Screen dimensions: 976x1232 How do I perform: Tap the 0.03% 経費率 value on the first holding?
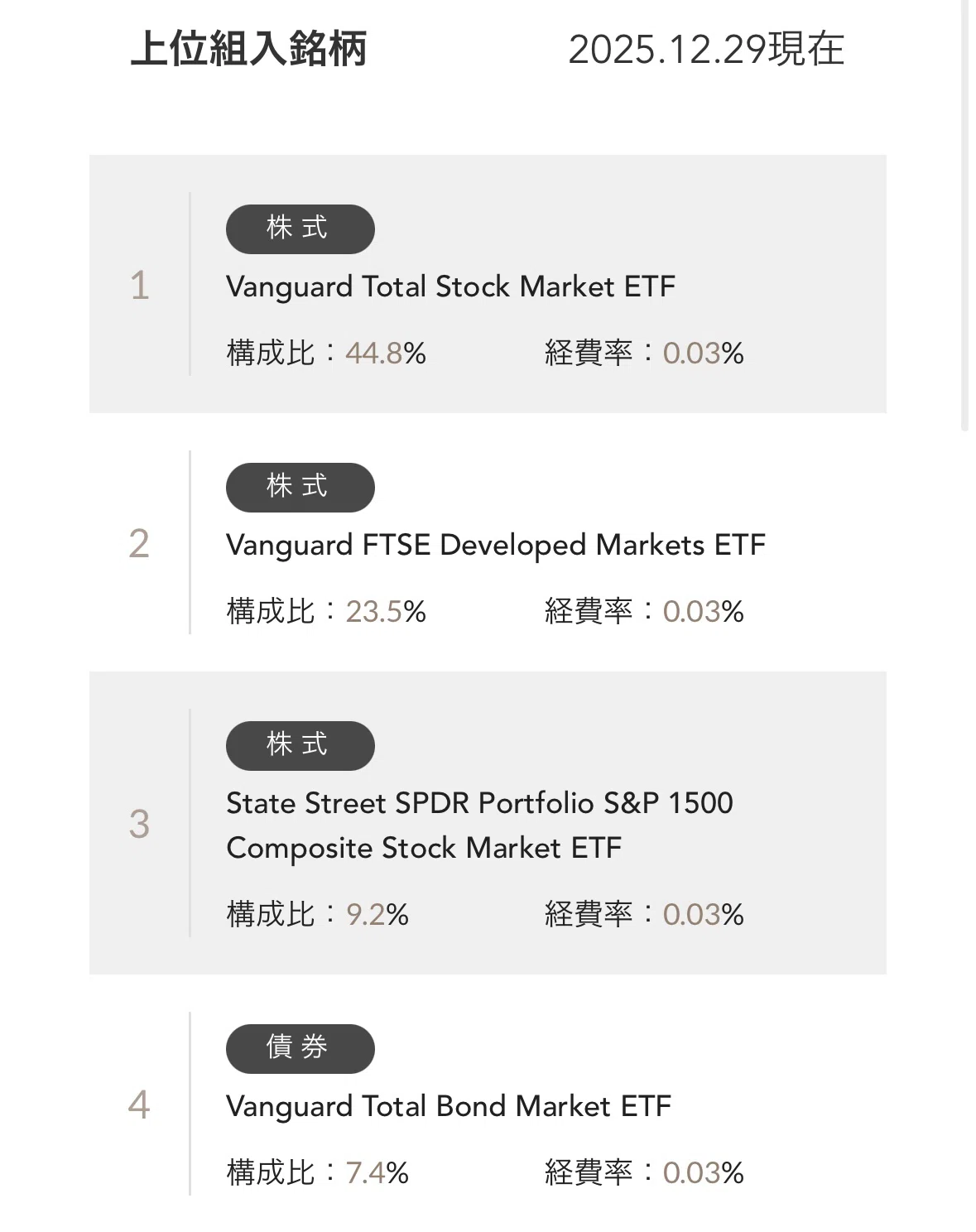coord(703,354)
